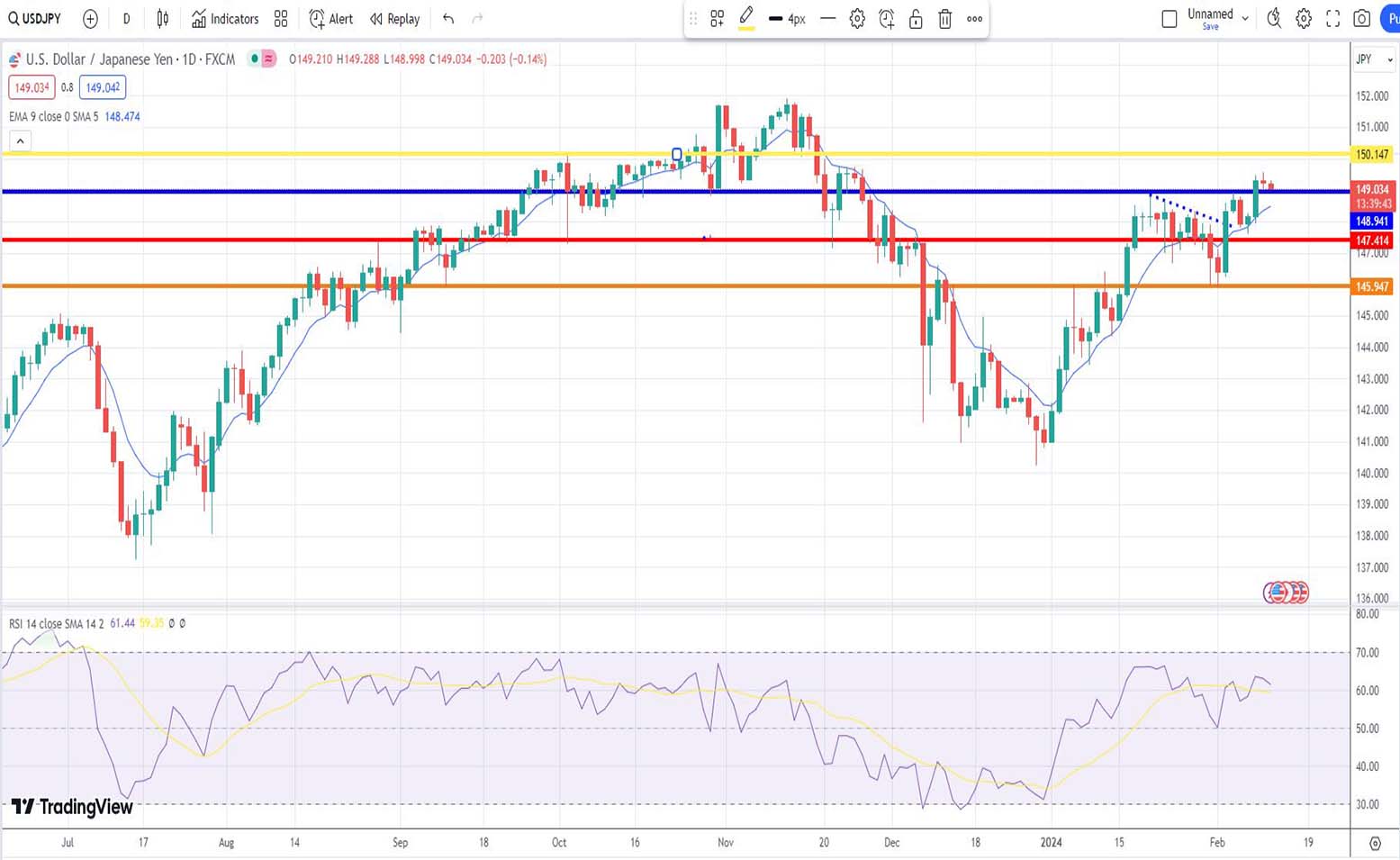Image resolution: width=1400 pixels, height=860 pixels.
Task: Open the JPY currency dropdown
Action: [x=1374, y=59]
